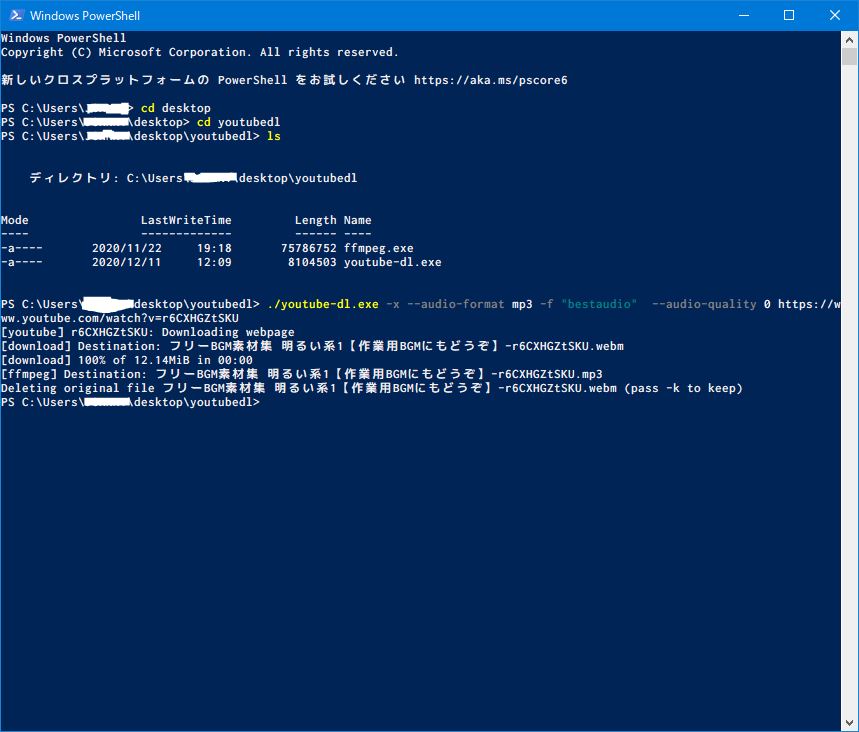This screenshot has height=732, width=859.
Task: Click the [ffmpeg] Destination output line
Action: click(302, 374)
